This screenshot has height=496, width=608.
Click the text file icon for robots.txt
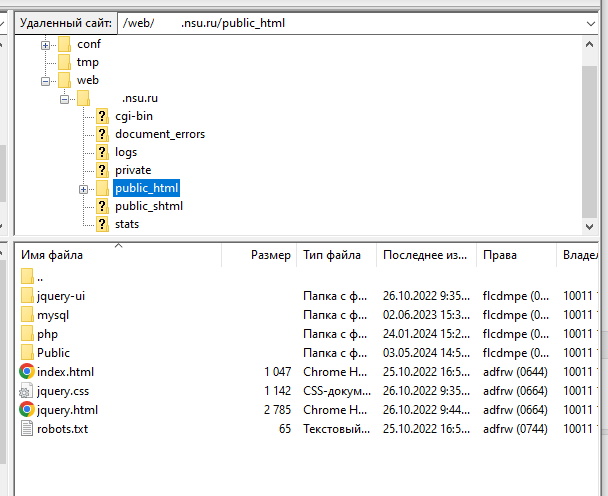coord(27,428)
